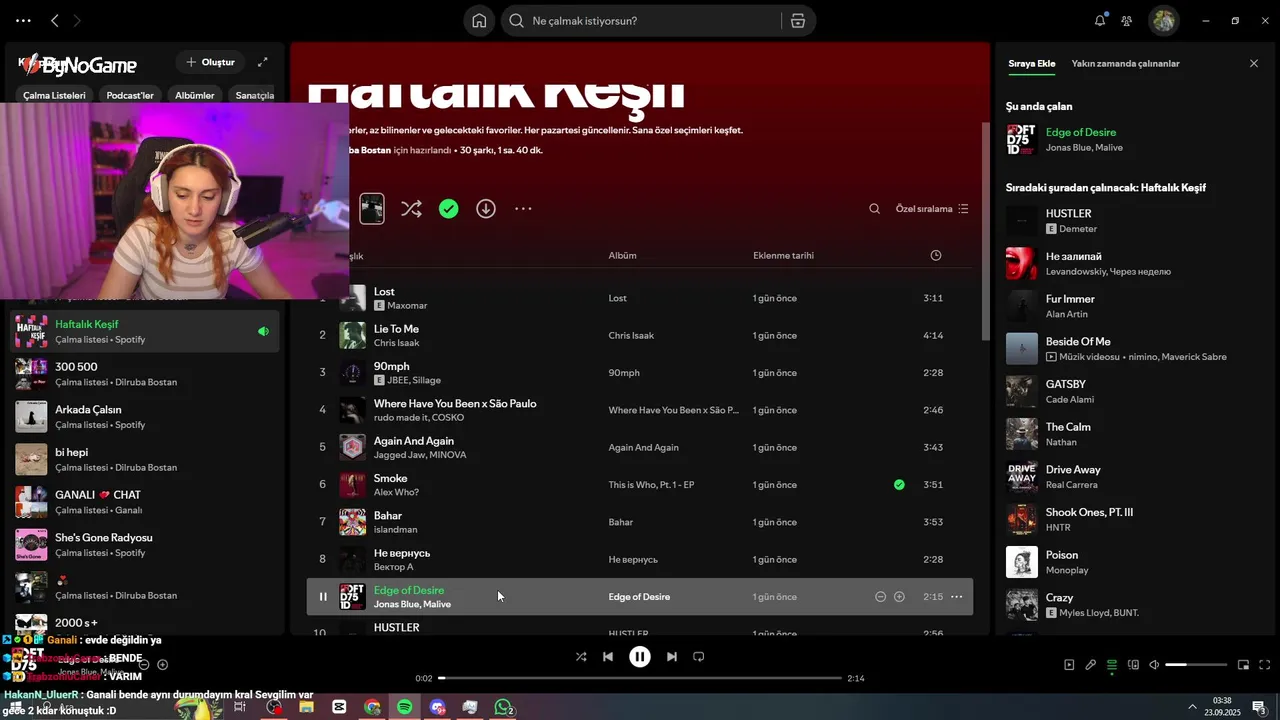Toggle shuffle in the bottom player
Screen dimensions: 1280x720
coord(581,657)
